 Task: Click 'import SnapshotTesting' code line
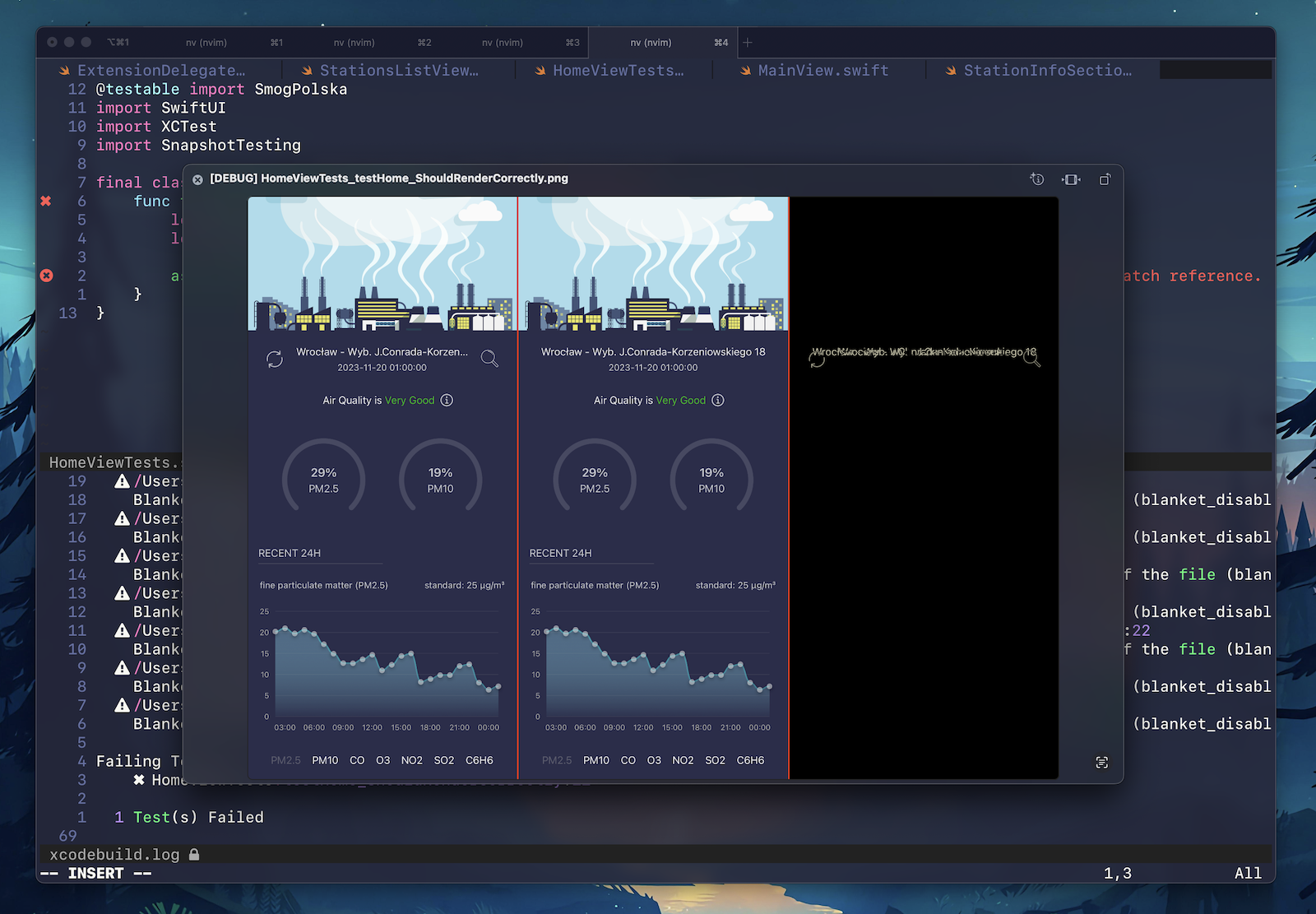coord(198,146)
